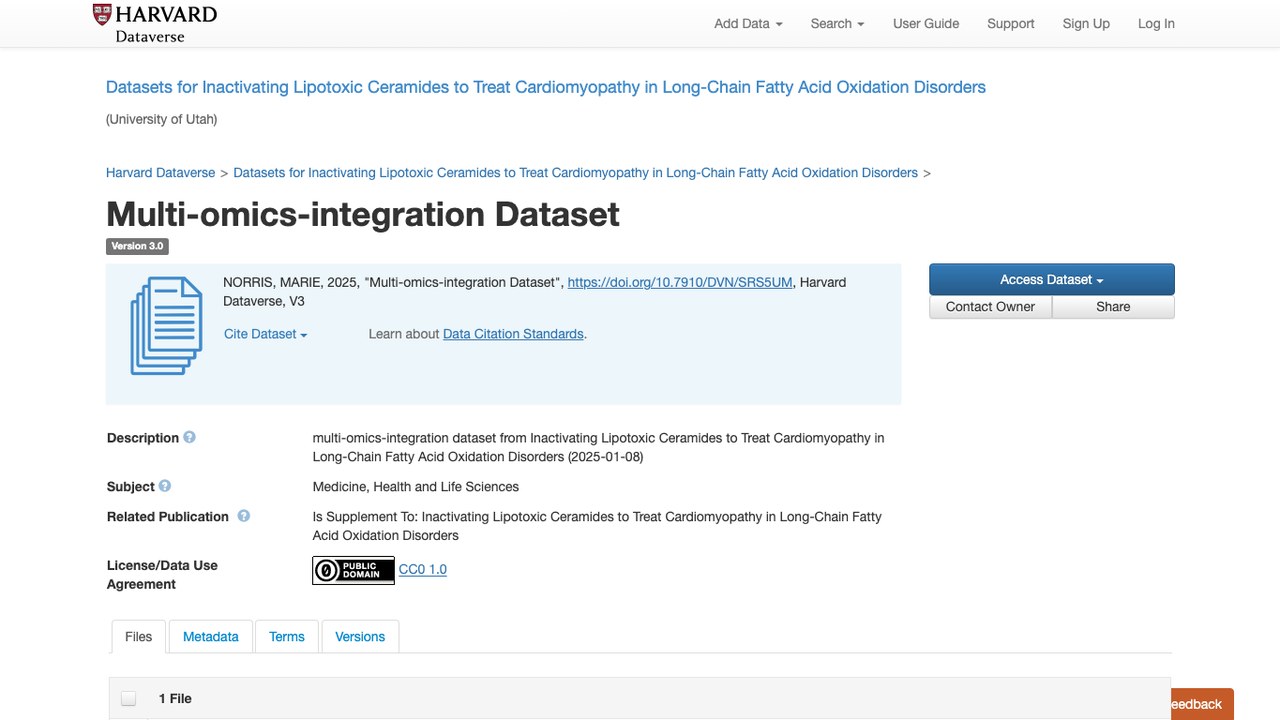Click Log In in navigation bar
Viewport: 1280px width, 720px height.
(1156, 24)
